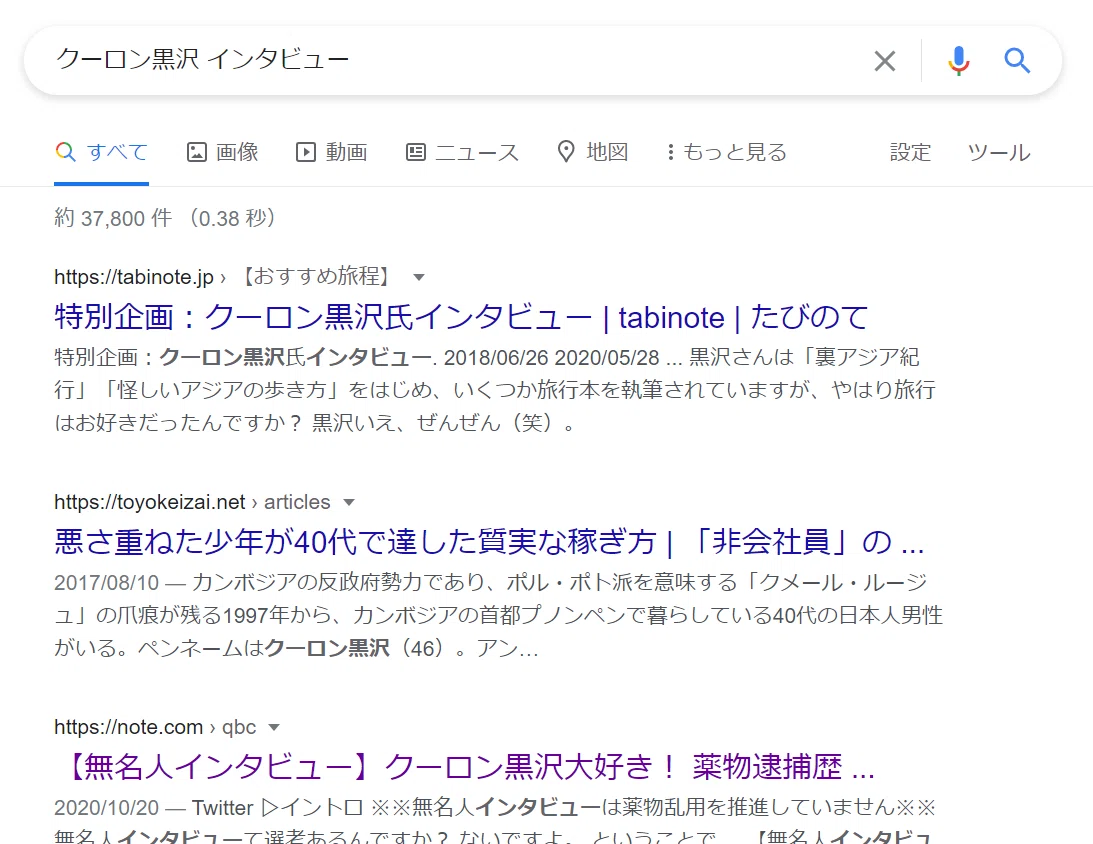Open the 【無名人インタビュー】クーロン黒沢大好き result link

pyautogui.click(x=464, y=767)
